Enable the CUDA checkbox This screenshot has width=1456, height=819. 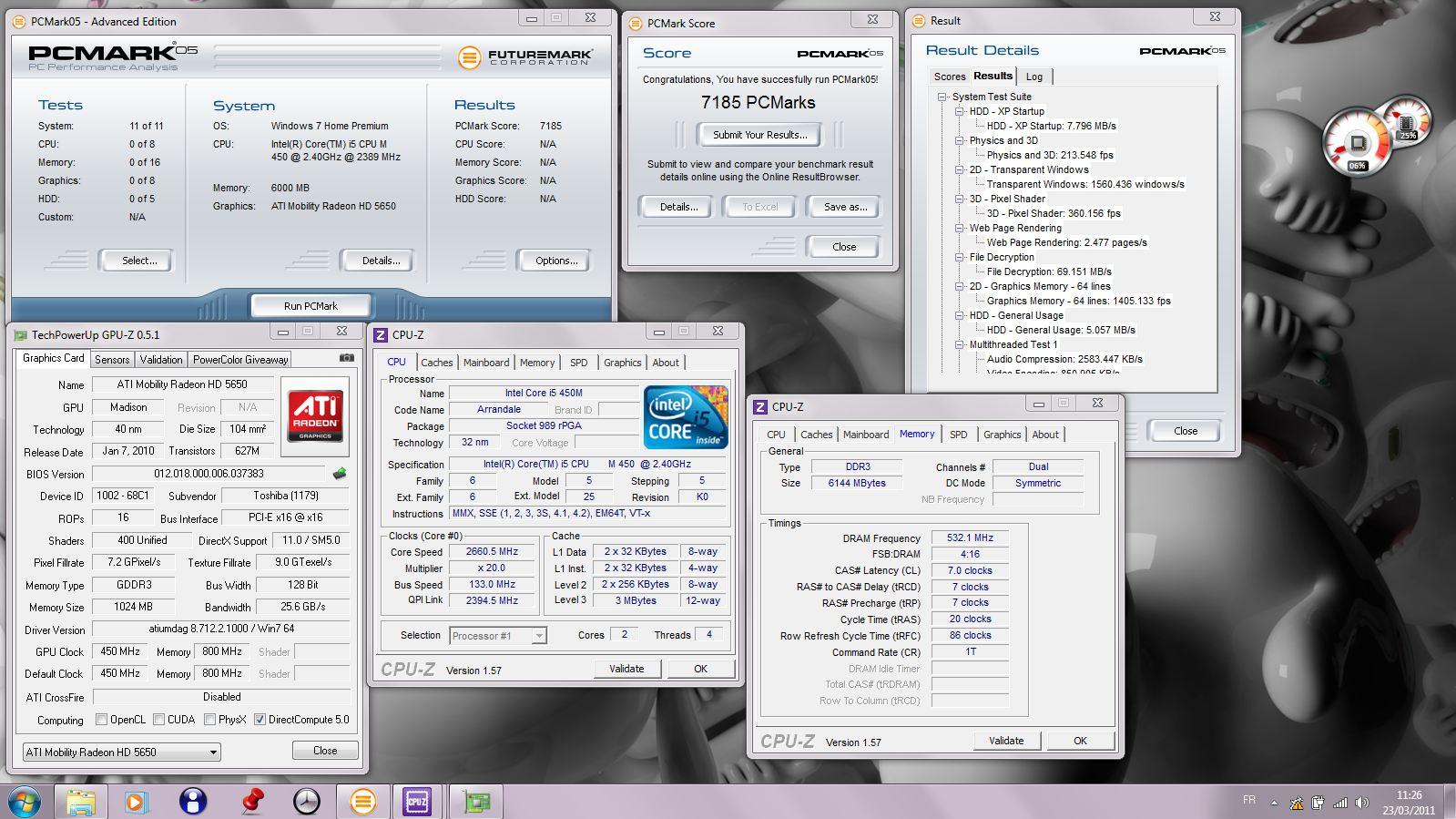[x=159, y=720]
